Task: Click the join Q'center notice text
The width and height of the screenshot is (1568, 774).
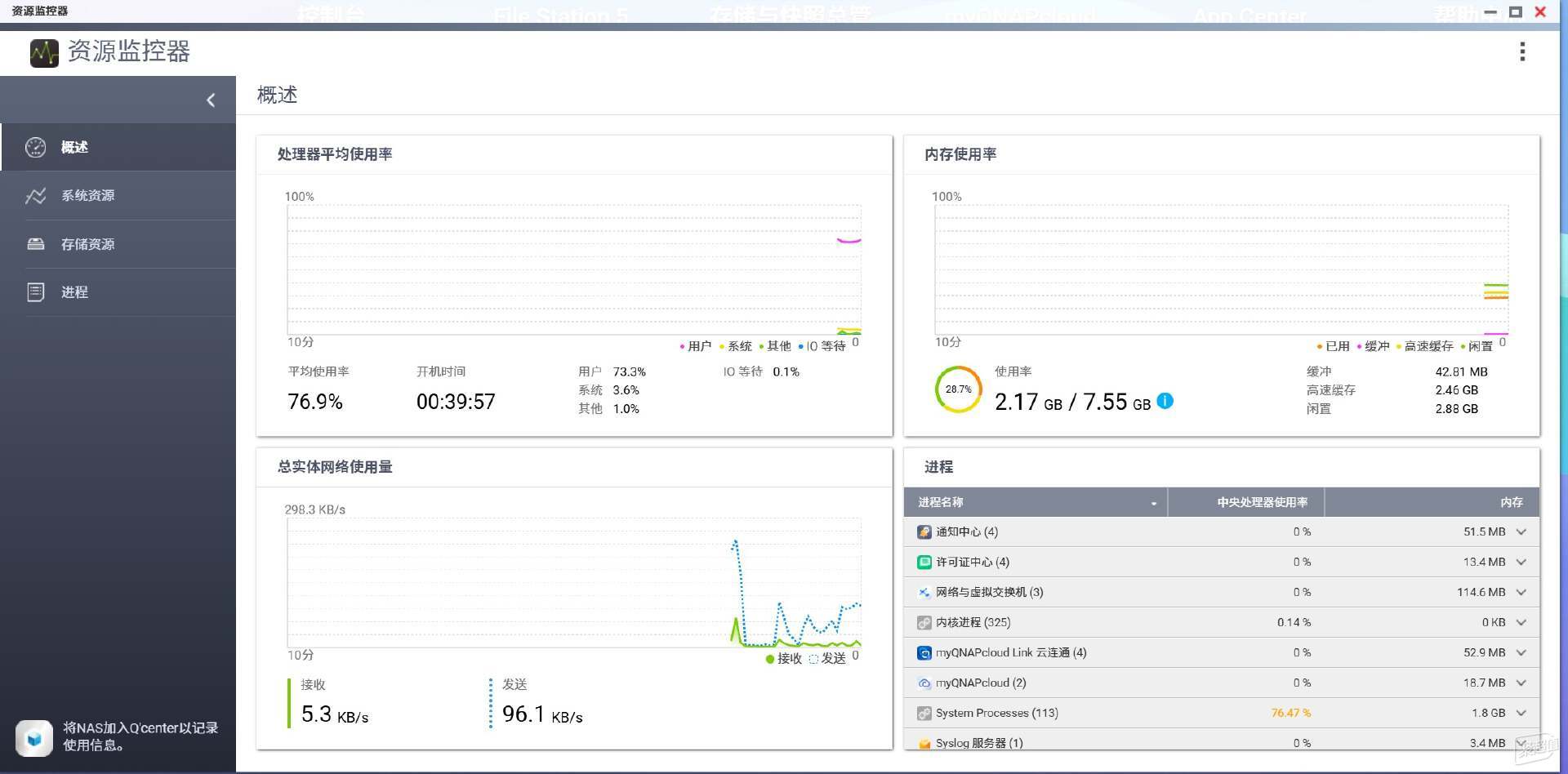Action: [x=140, y=736]
